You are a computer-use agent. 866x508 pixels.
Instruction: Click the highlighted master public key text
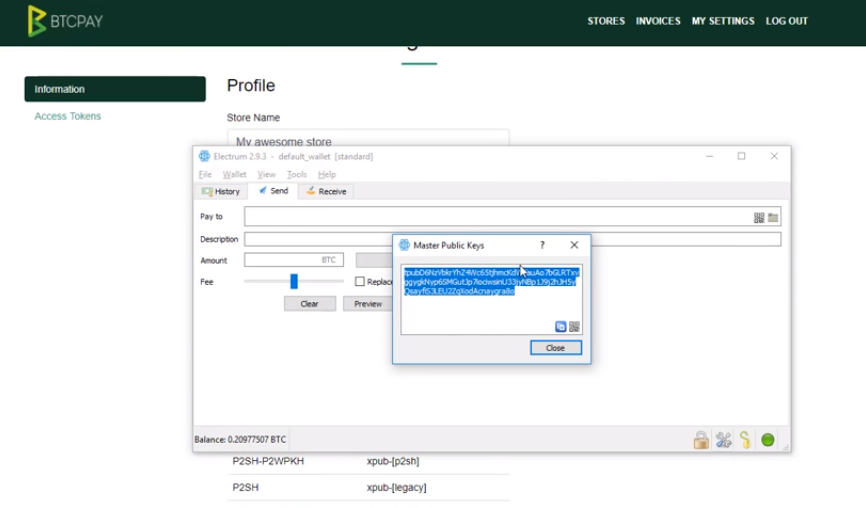491,282
